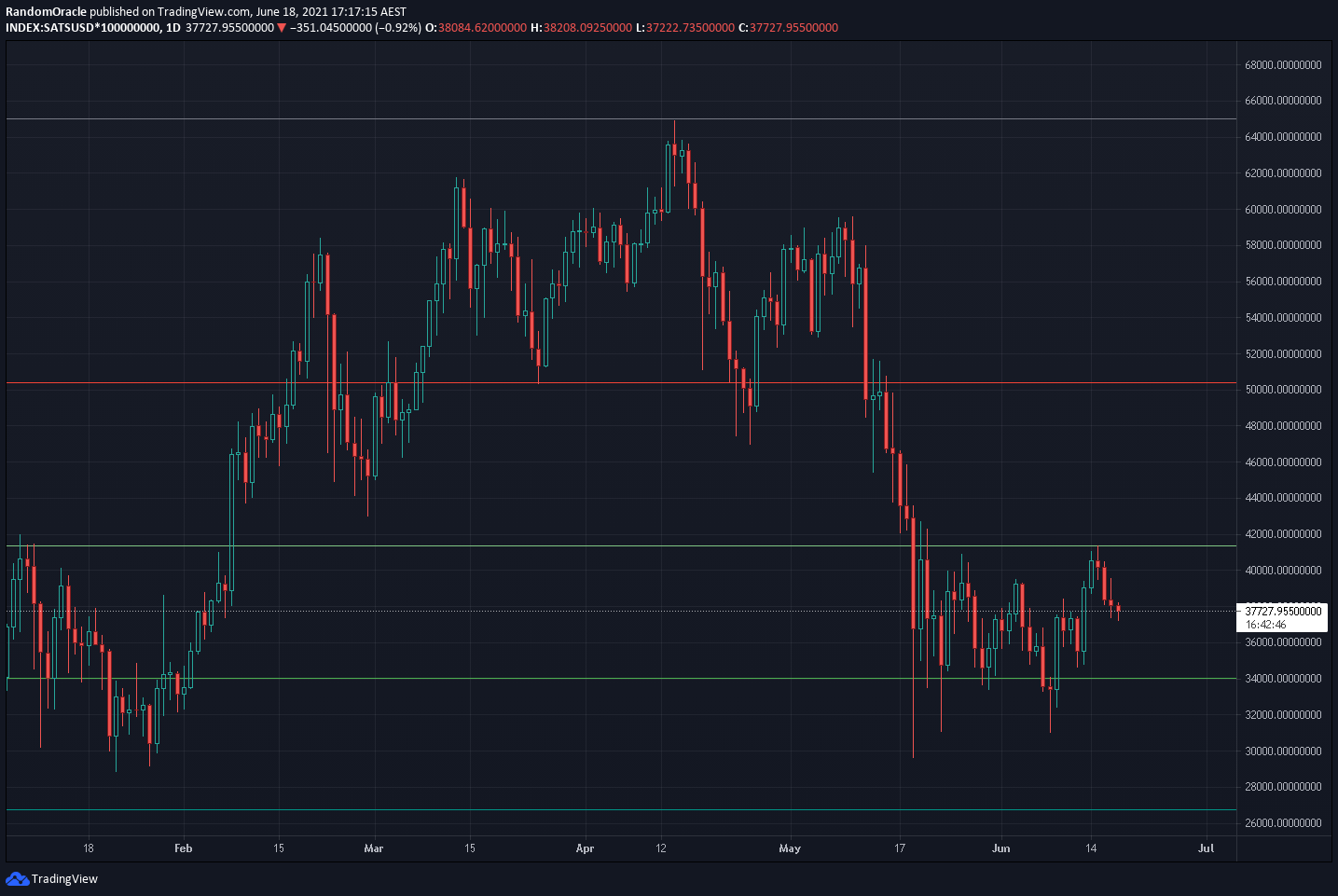The height and width of the screenshot is (896, 1338).
Task: Click the bar countdown timer 16:42:46
Action: coord(1266,625)
